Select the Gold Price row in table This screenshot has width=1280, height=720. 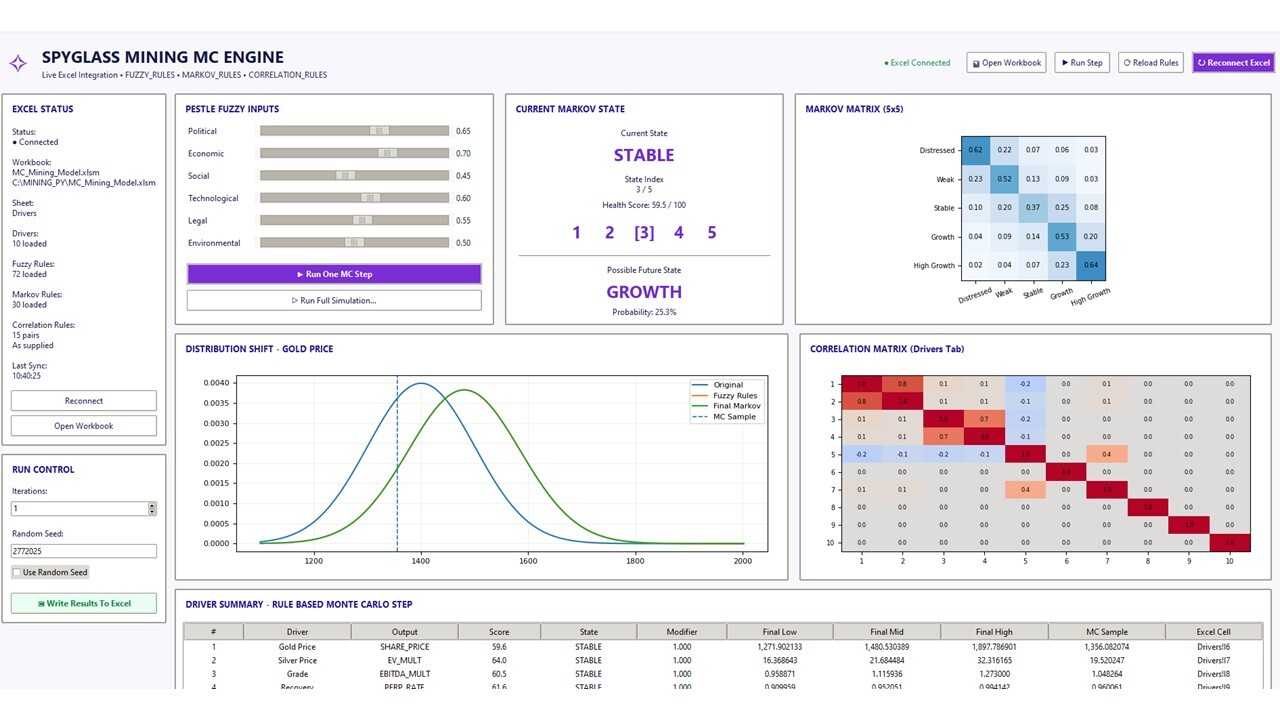pos(722,647)
